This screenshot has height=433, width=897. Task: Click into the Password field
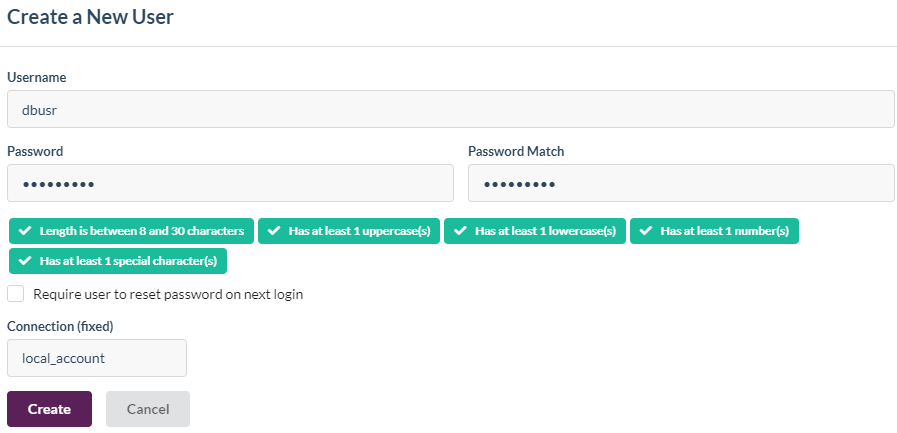230,184
